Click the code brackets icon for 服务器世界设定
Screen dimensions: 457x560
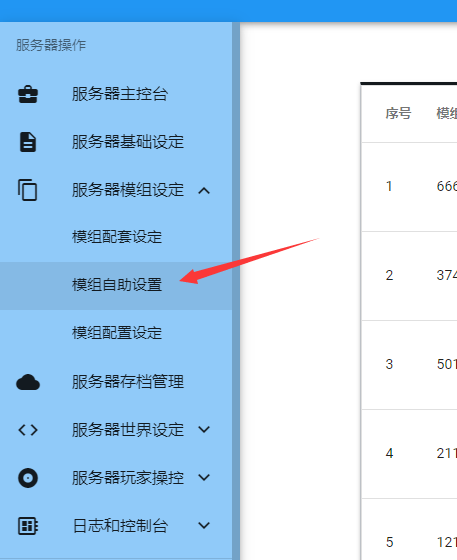pos(28,430)
